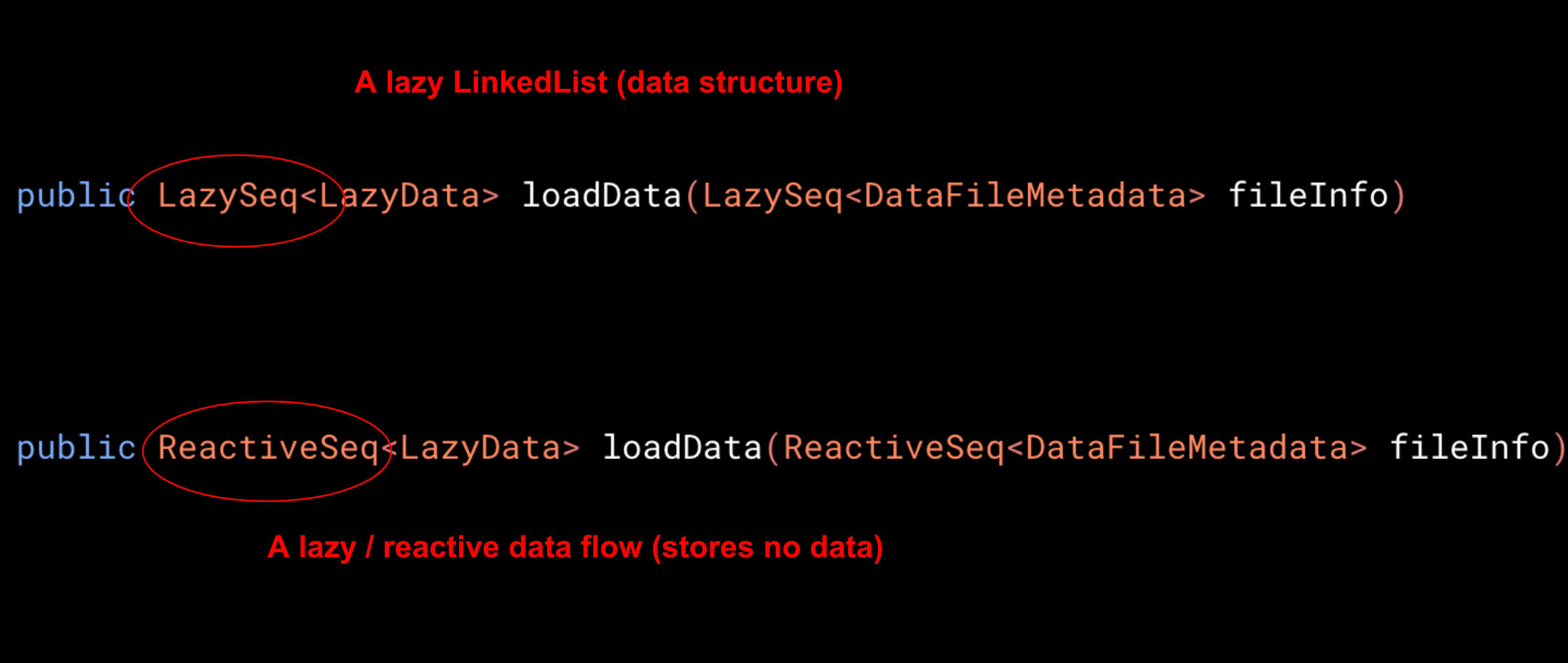1568x663 pixels.
Task: Click the second loadData method name
Action: (682, 447)
